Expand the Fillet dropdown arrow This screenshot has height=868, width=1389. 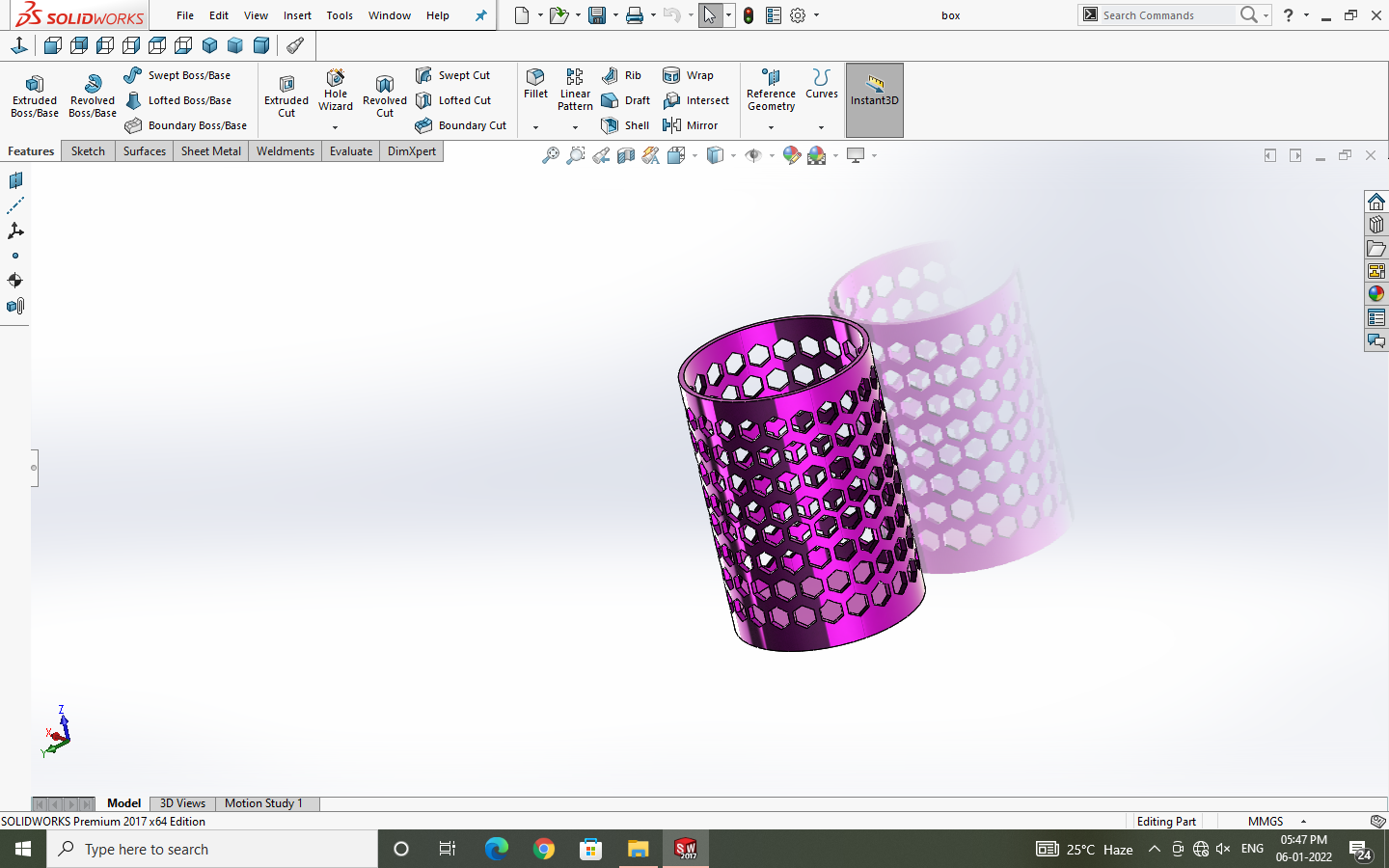535,127
